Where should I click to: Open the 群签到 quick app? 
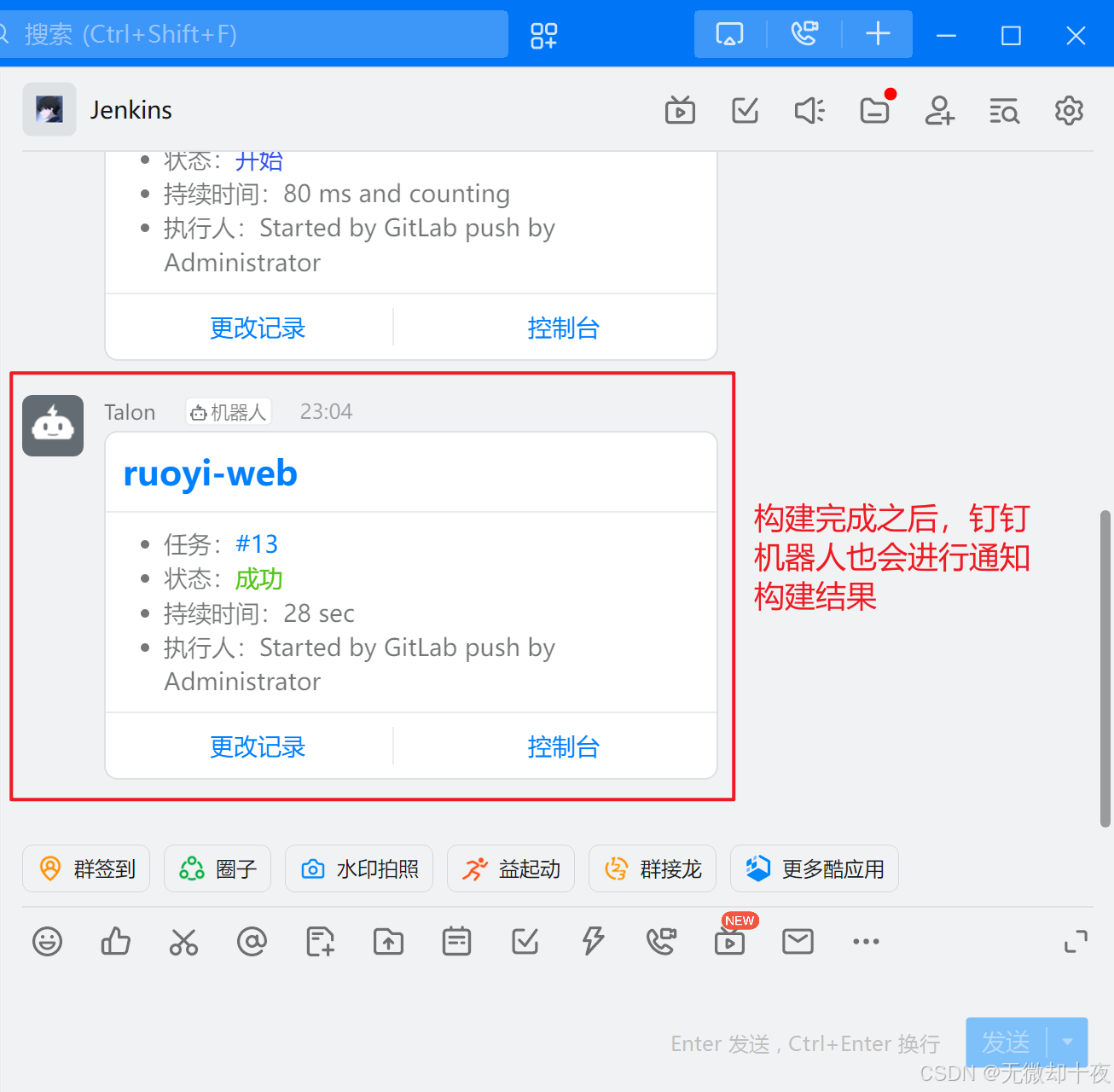pos(86,868)
